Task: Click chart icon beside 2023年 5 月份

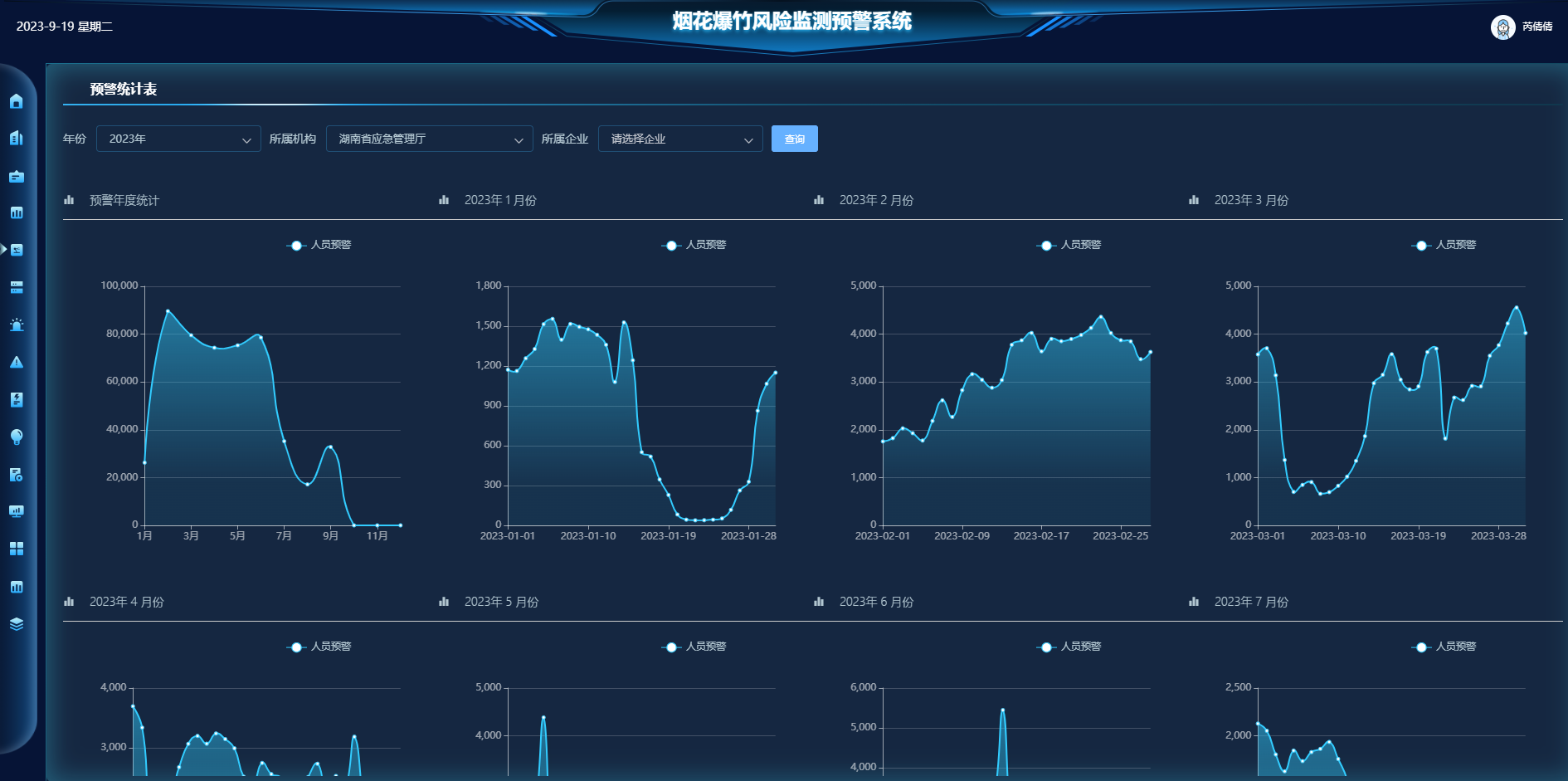Action: pos(444,602)
